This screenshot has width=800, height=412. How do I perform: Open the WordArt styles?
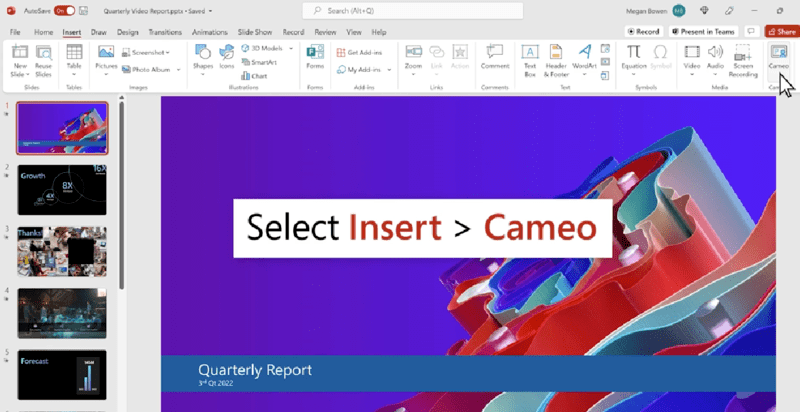pyautogui.click(x=585, y=60)
